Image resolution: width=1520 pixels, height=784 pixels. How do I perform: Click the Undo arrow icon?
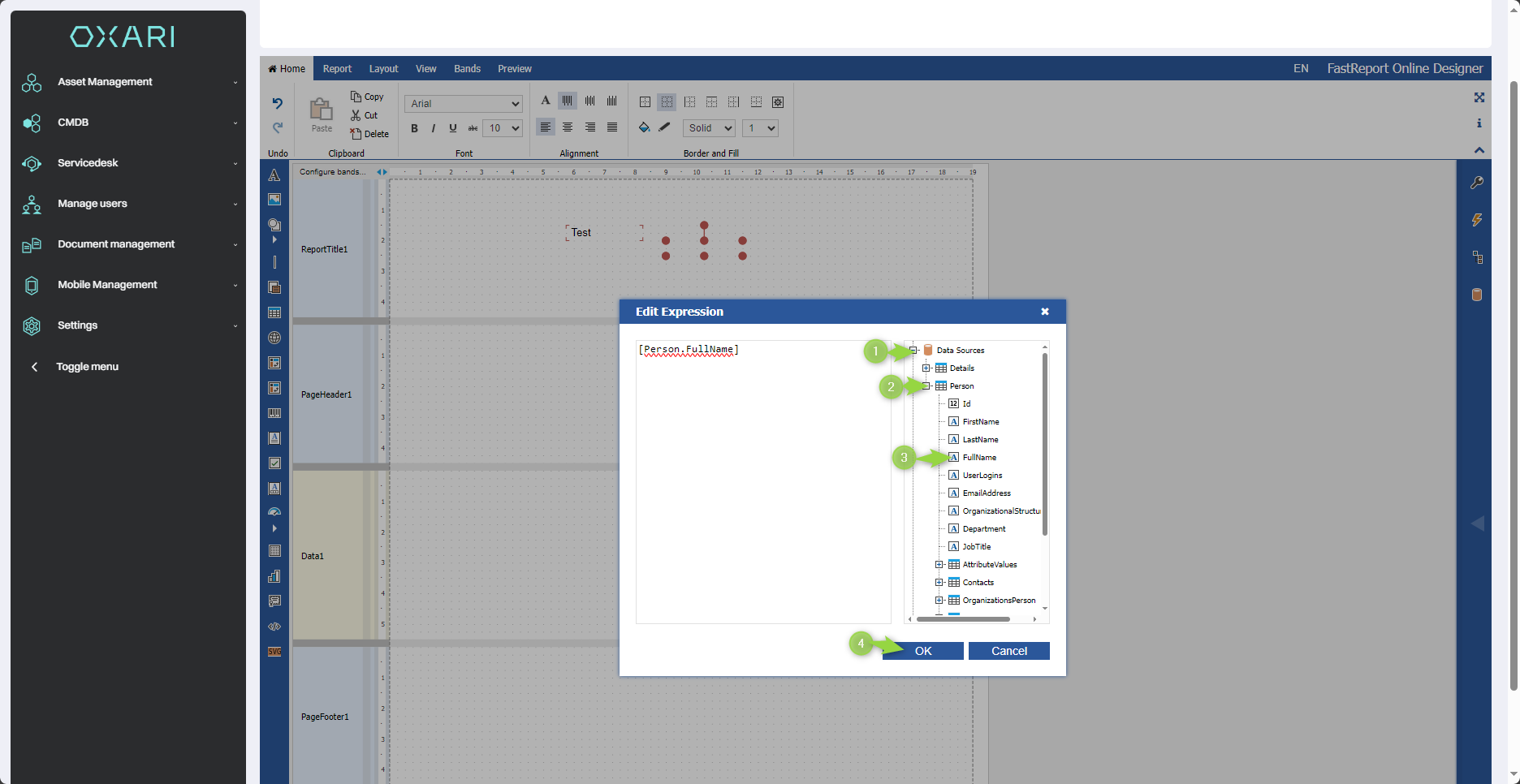(x=277, y=103)
